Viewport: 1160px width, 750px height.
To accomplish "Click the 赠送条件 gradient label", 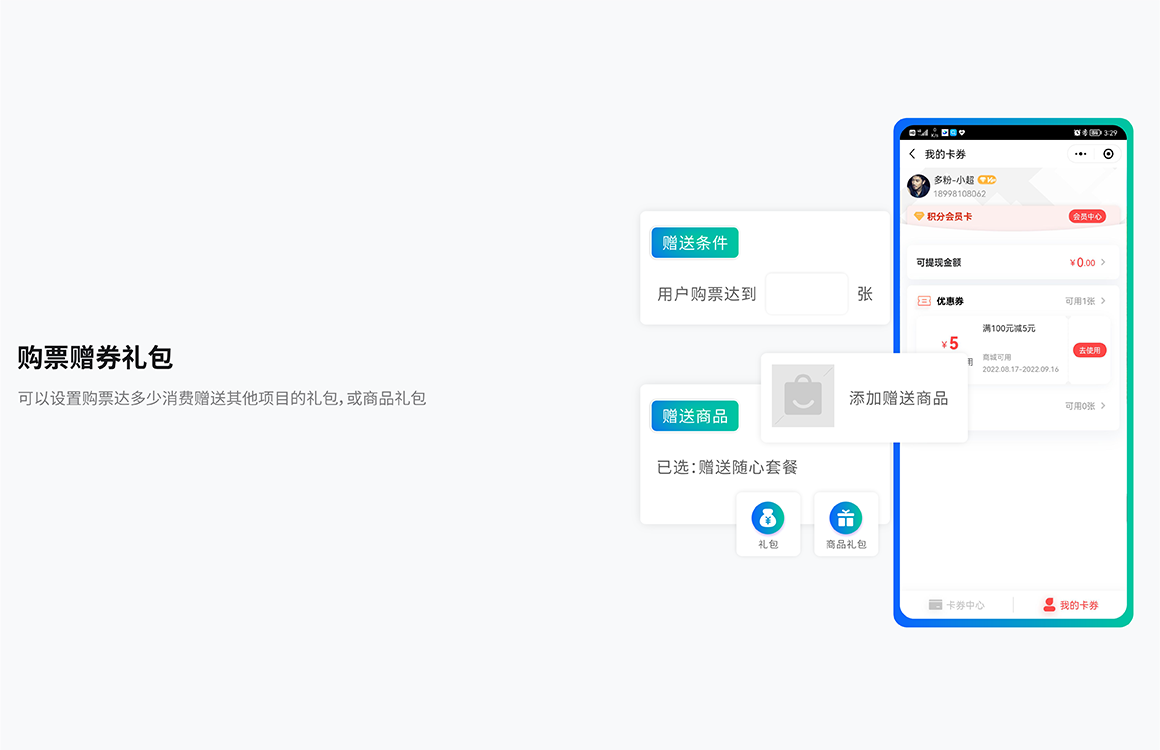I will pyautogui.click(x=695, y=243).
